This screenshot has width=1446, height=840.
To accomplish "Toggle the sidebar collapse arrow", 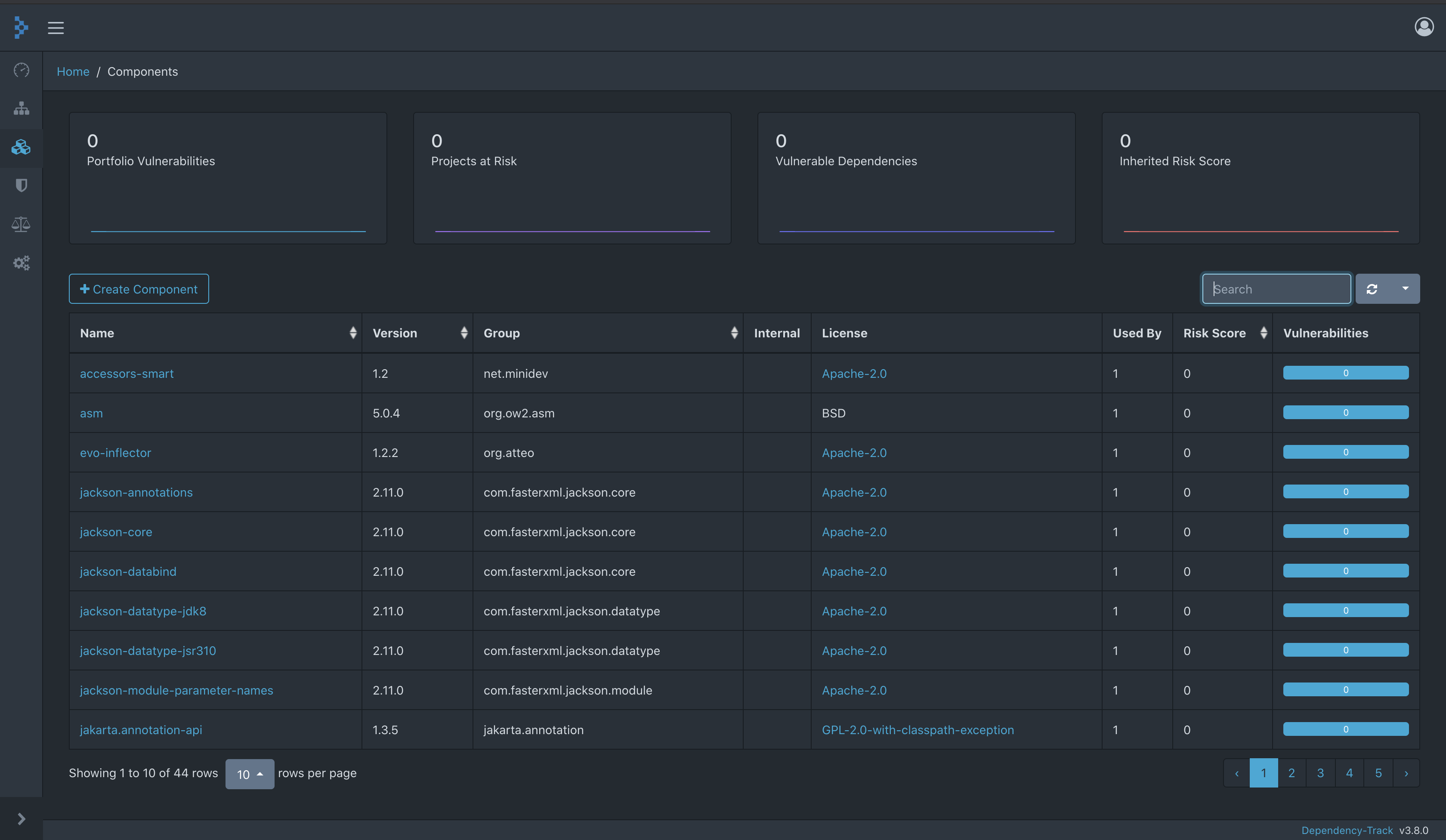I will [x=21, y=818].
